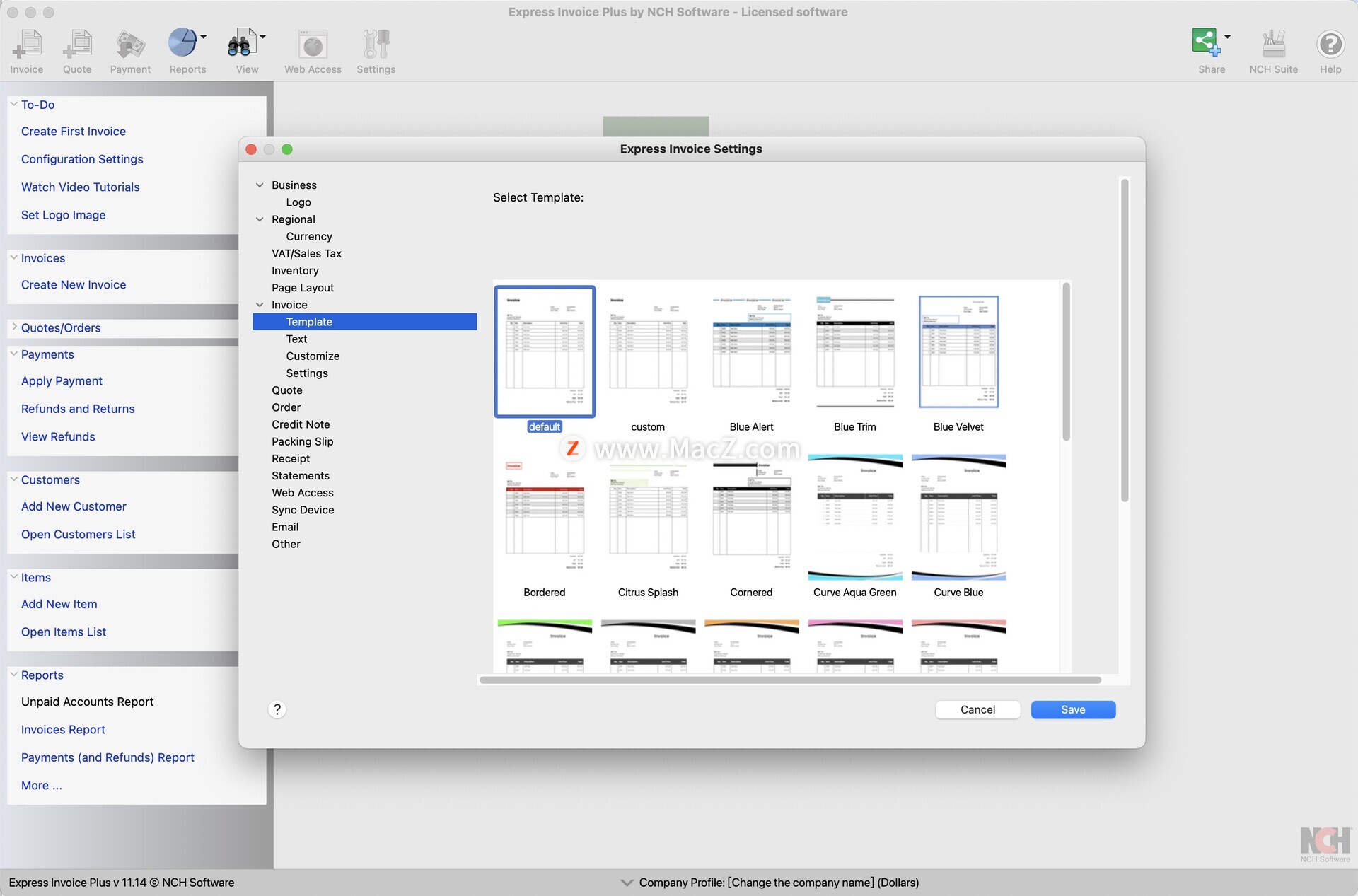This screenshot has height=896, width=1358.
Task: Open the Reports toolbar dropdown arrow
Action: pyautogui.click(x=204, y=36)
